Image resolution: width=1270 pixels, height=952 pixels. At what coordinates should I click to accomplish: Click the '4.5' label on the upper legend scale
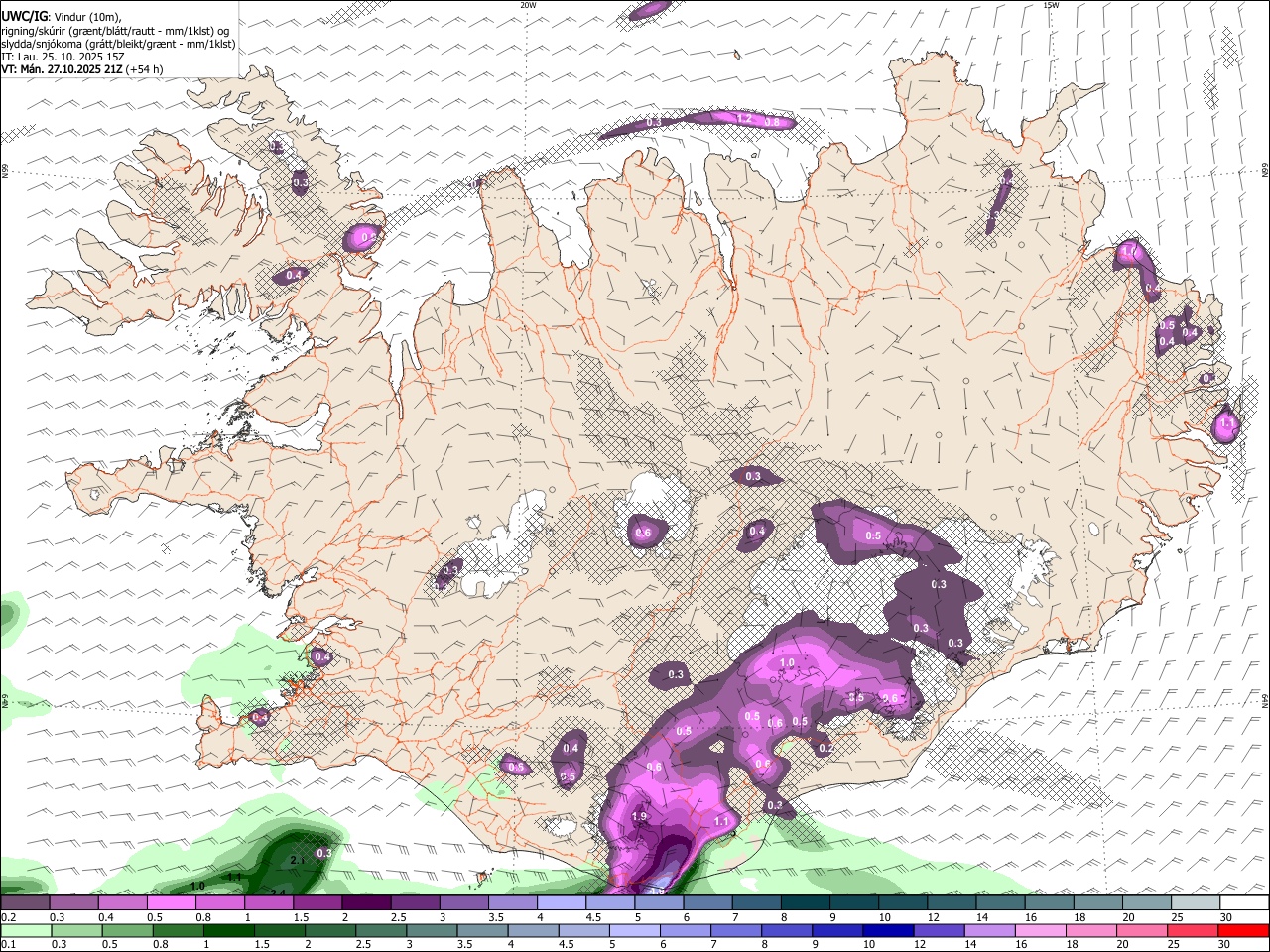pyautogui.click(x=592, y=917)
